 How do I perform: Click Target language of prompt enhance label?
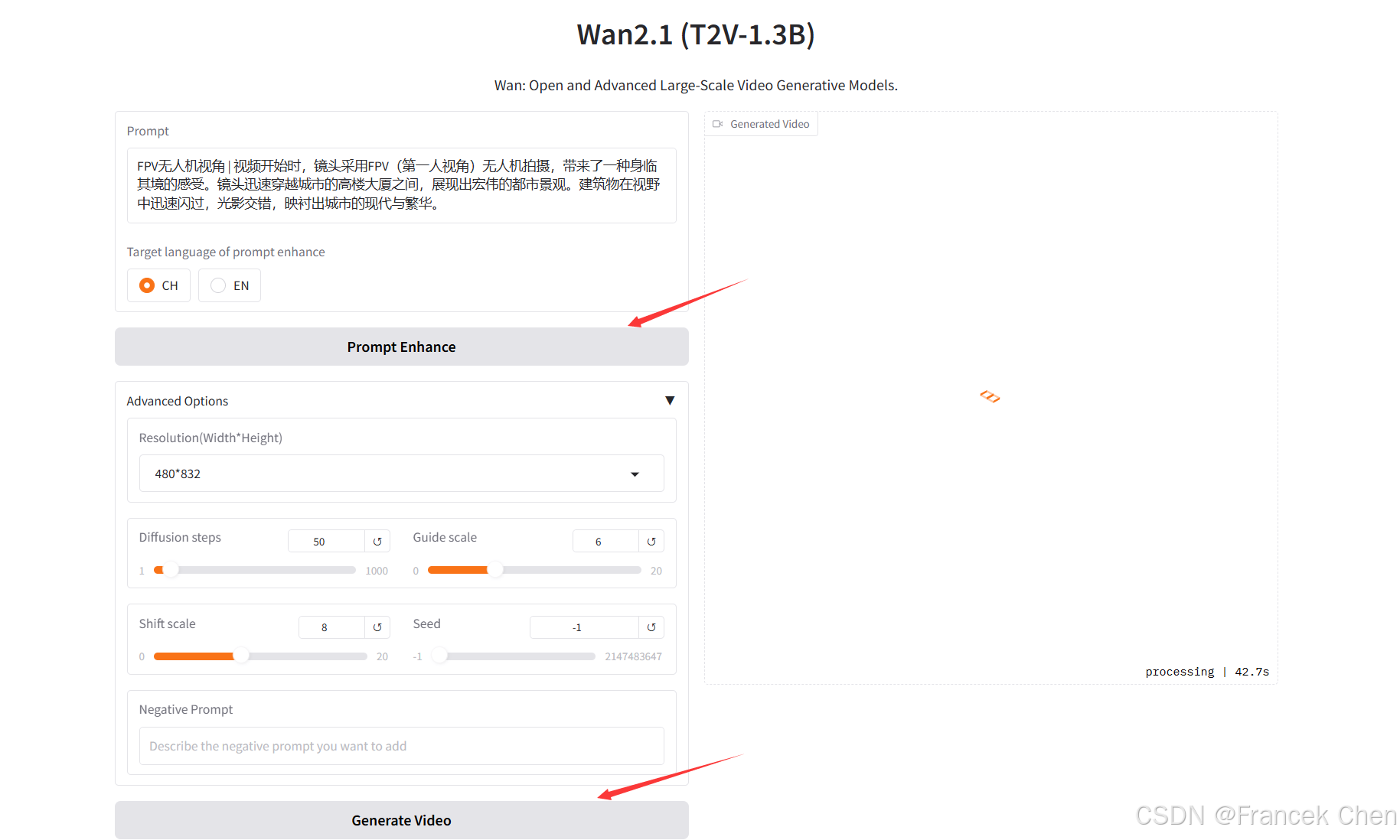coord(226,252)
